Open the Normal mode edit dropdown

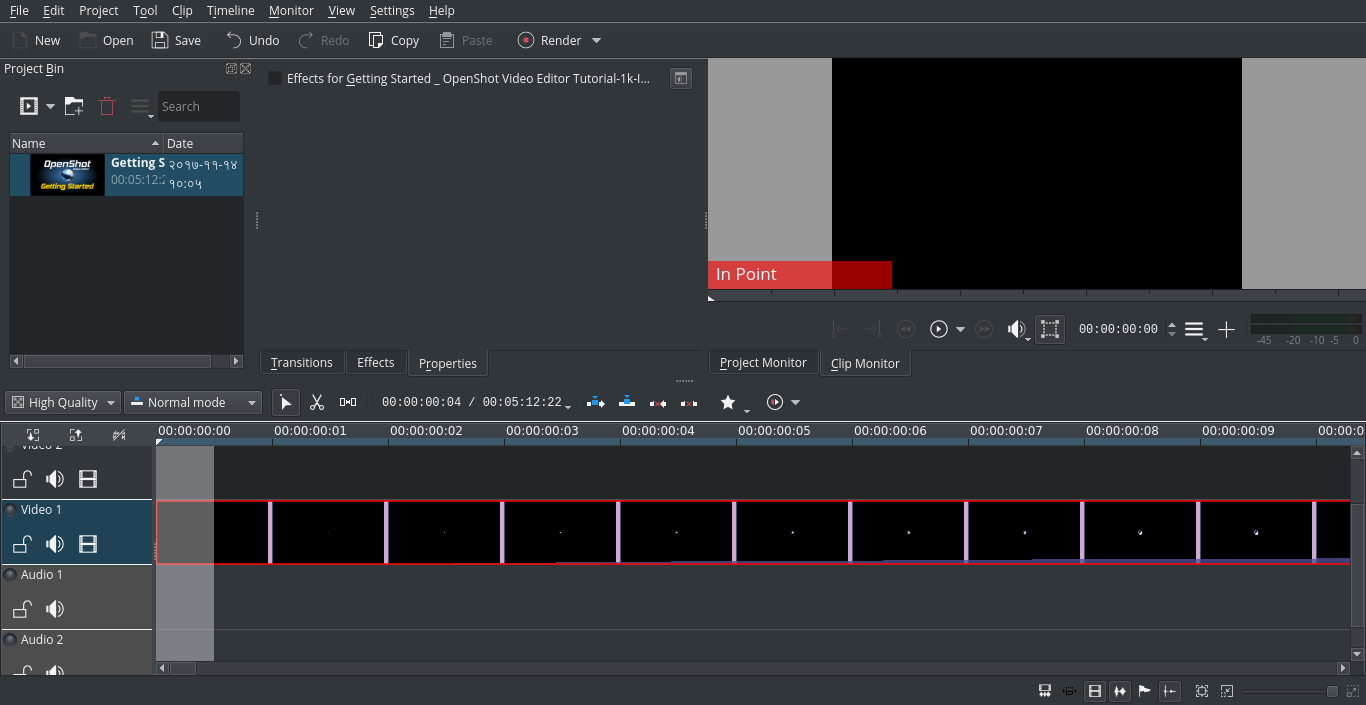pos(192,402)
